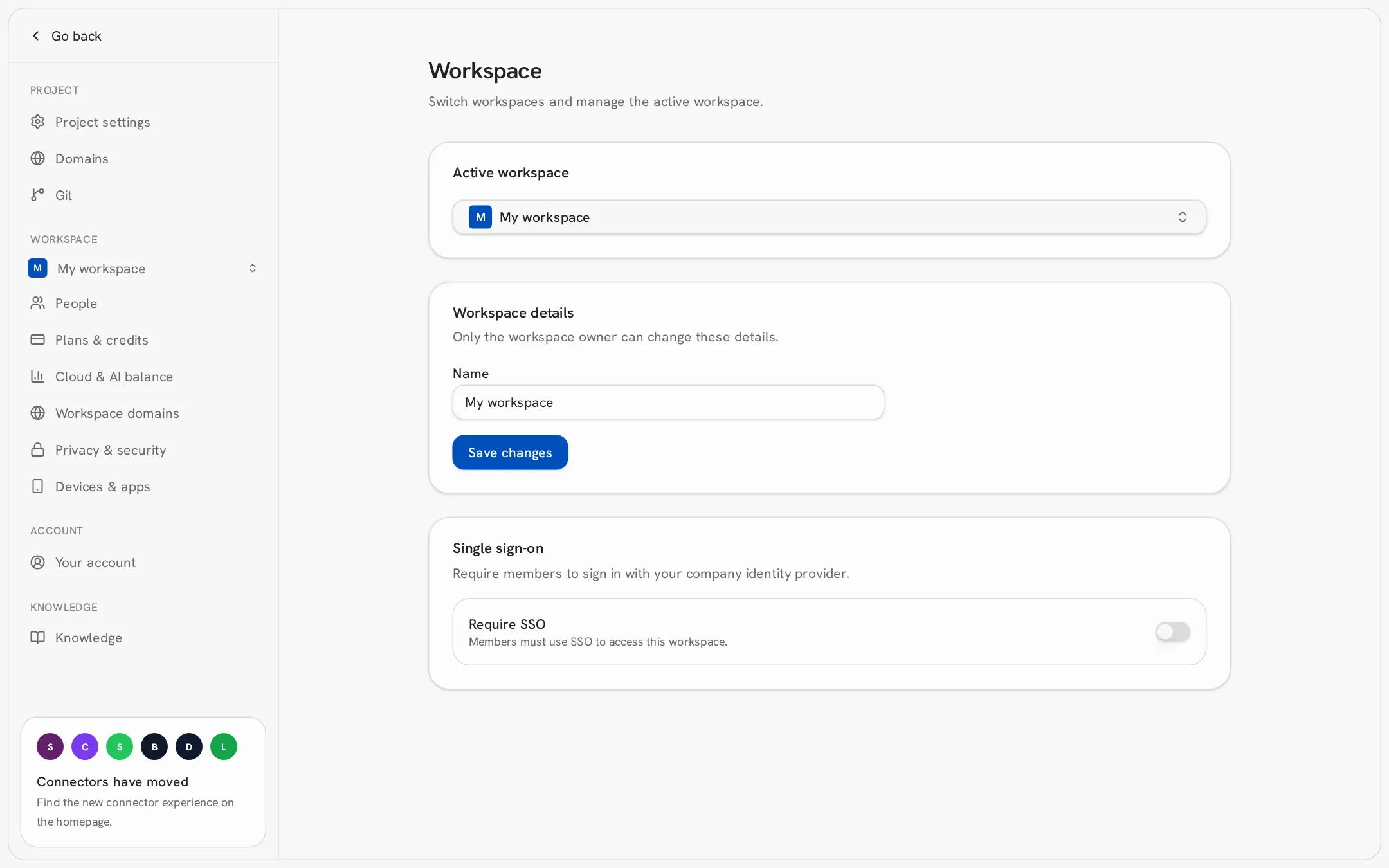Go to the Domains page
The image size is (1389, 868).
click(143, 158)
